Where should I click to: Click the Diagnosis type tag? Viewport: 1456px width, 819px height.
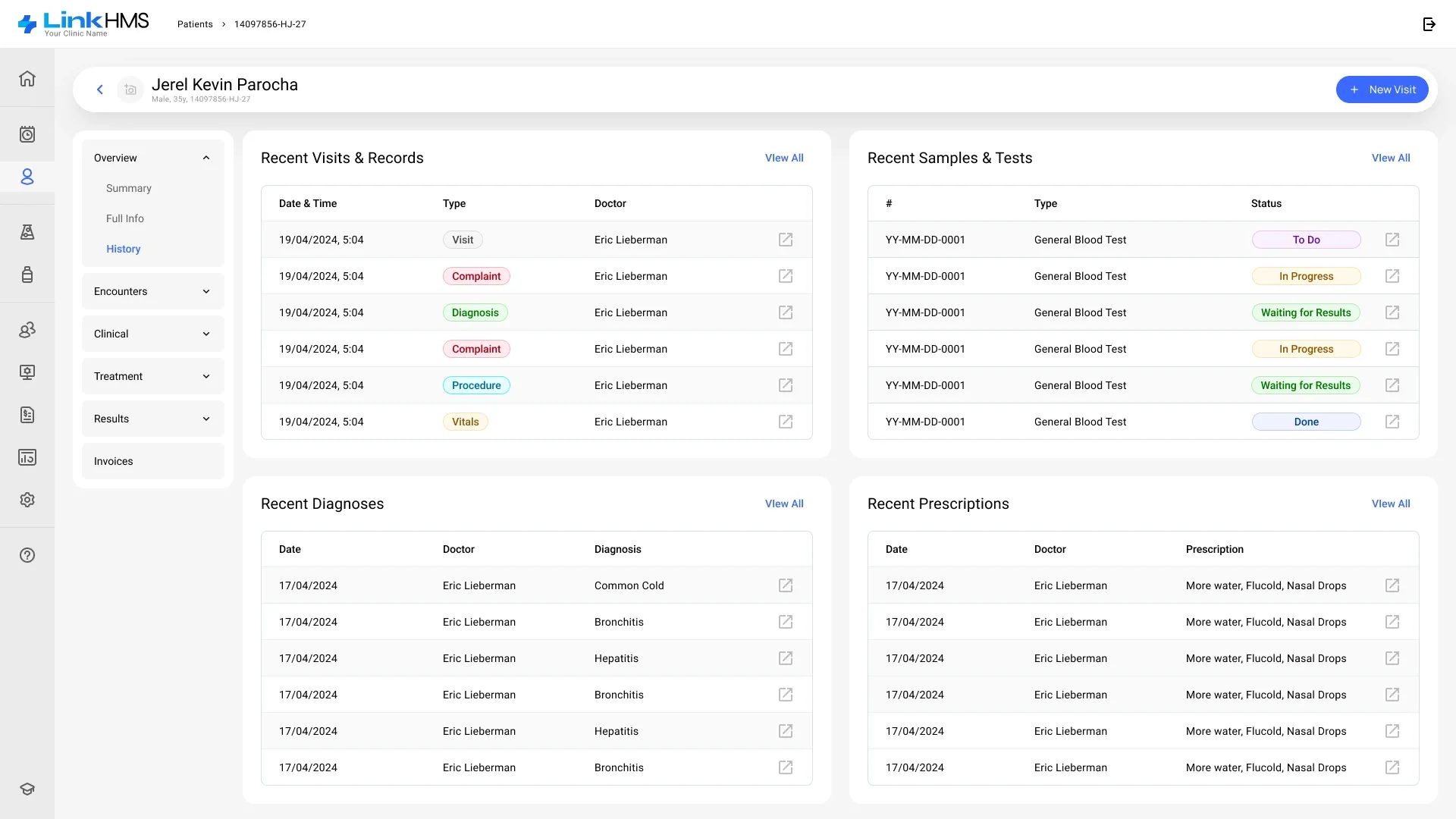pyautogui.click(x=475, y=312)
